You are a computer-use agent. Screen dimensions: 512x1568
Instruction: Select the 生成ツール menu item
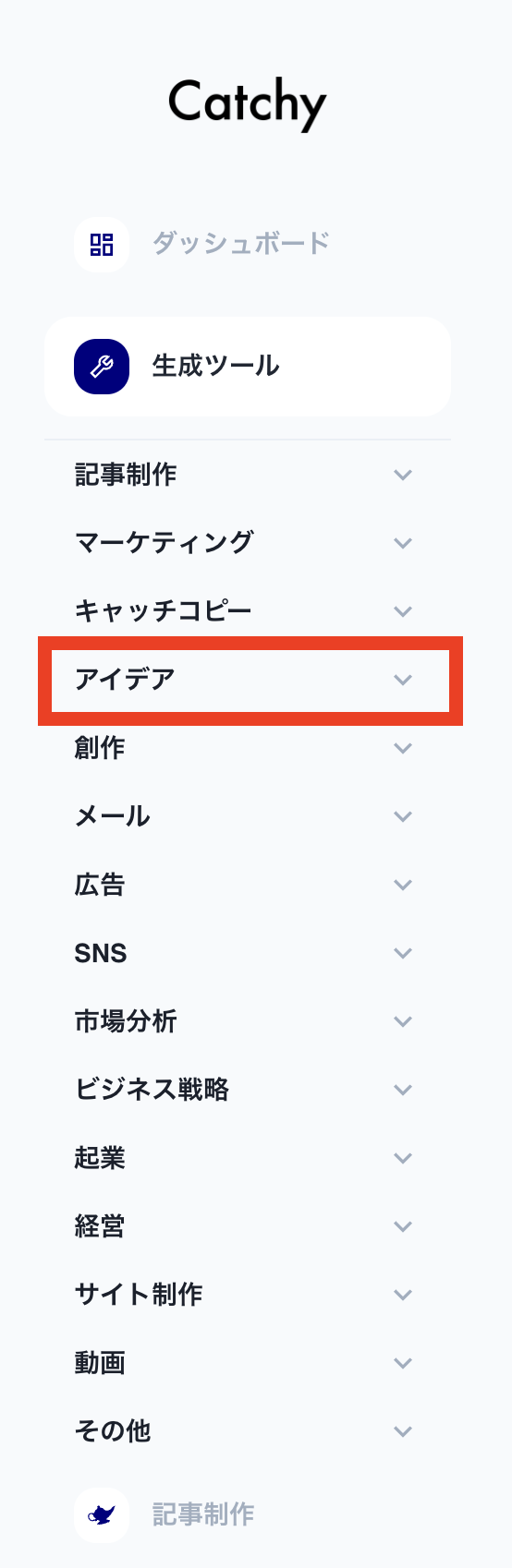tap(248, 367)
